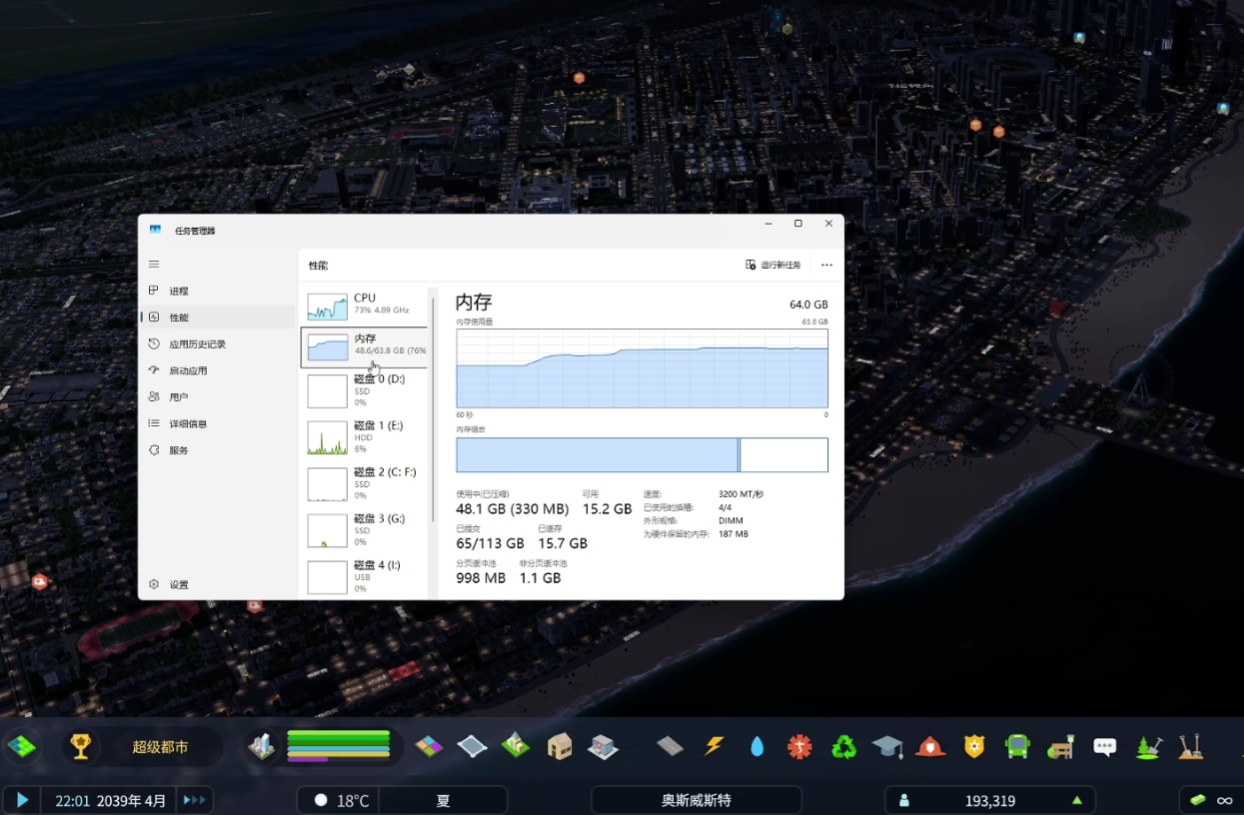Viewport: 1244px width, 815px height.
Task: Open the Transportation bus tool
Action: point(1017,746)
